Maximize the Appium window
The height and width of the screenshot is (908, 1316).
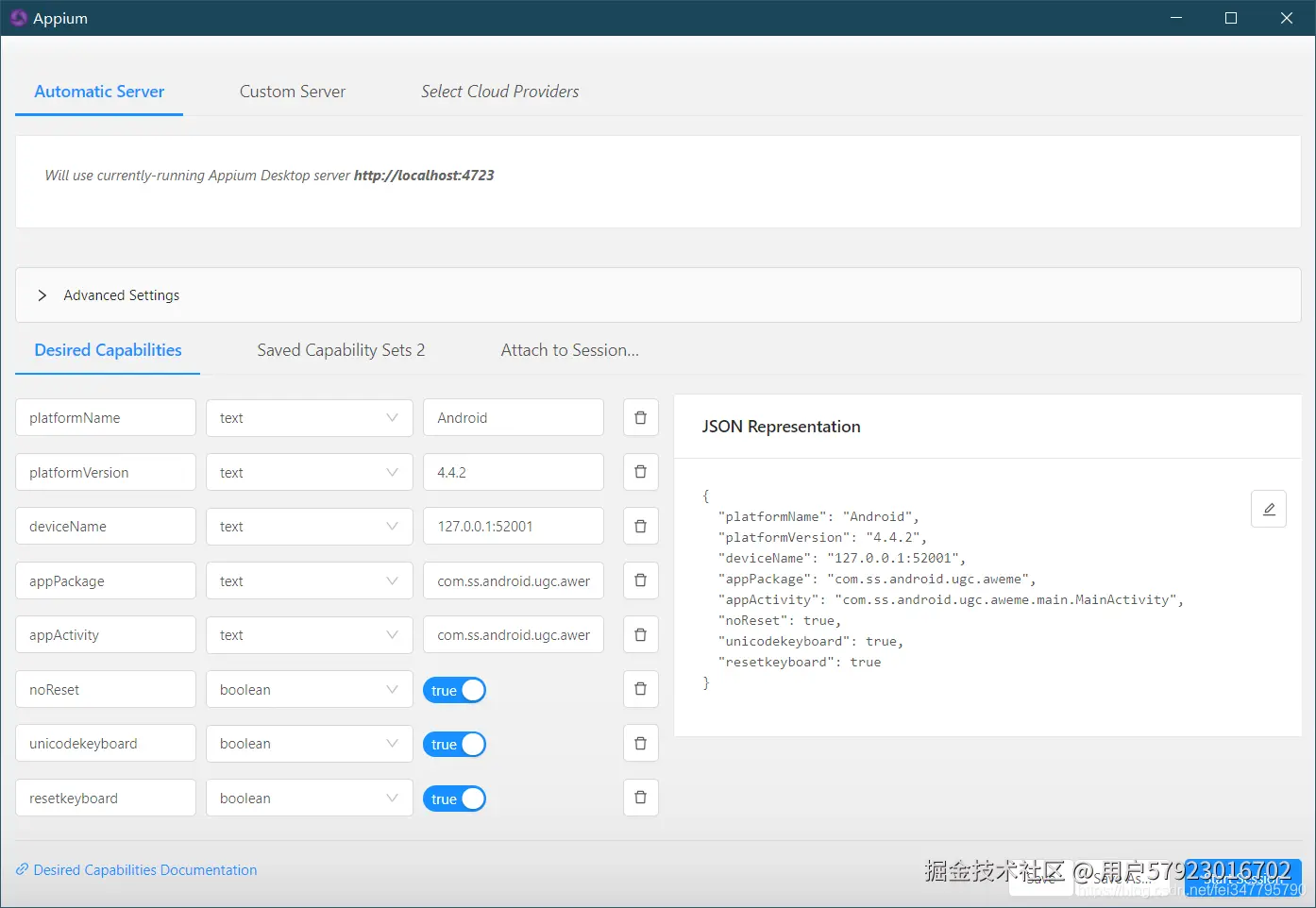point(1231,18)
